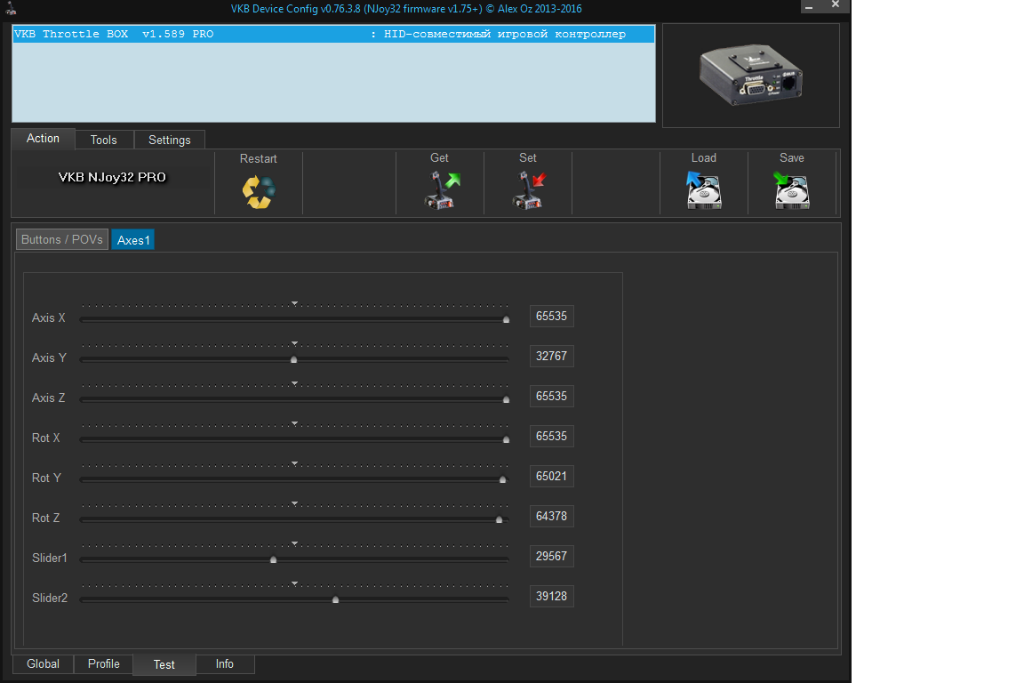This screenshot has width=1024, height=683.
Task: Click the Rot Y label
Action: pos(47,478)
